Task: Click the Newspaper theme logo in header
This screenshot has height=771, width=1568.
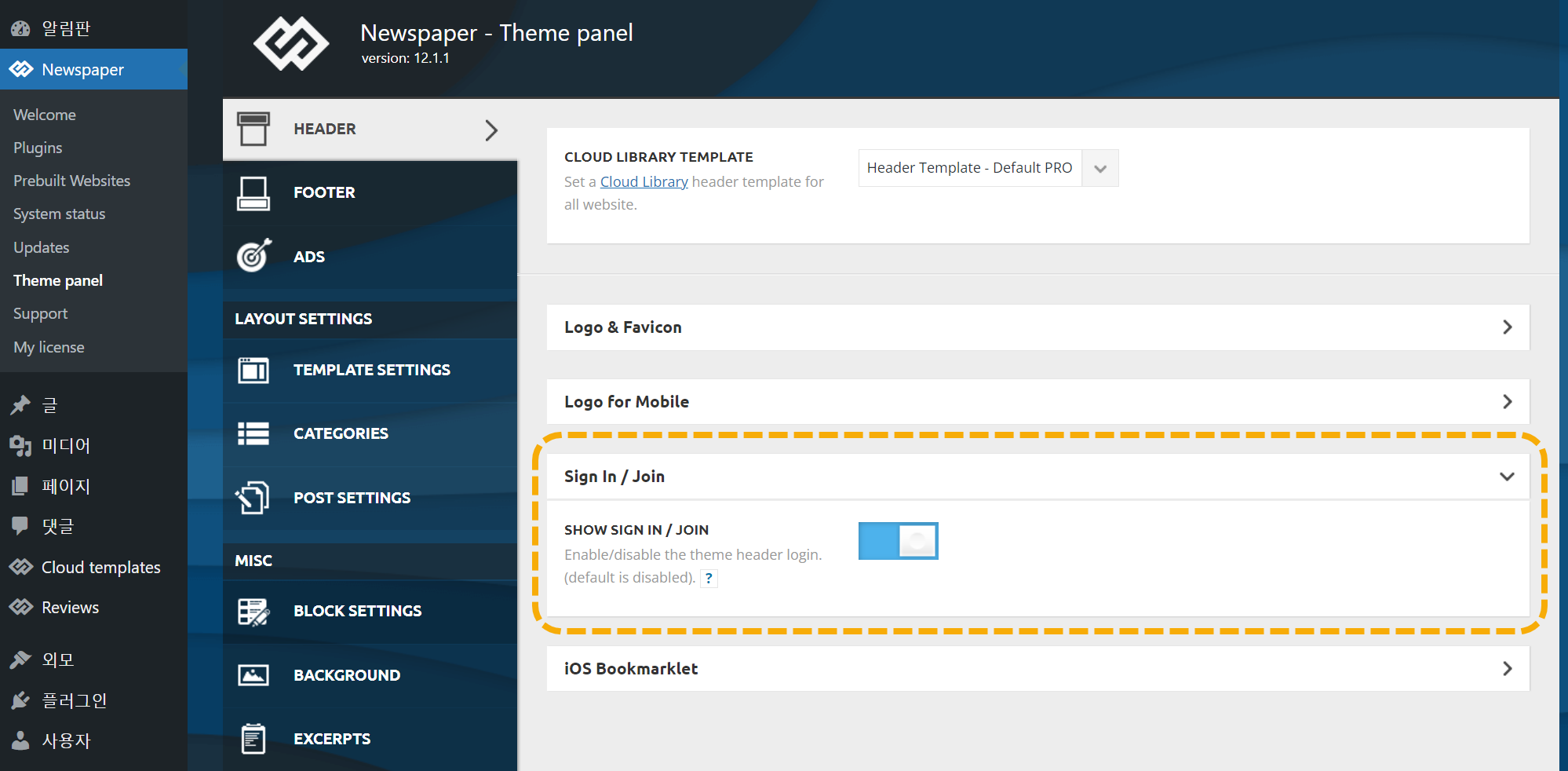Action: point(291,44)
